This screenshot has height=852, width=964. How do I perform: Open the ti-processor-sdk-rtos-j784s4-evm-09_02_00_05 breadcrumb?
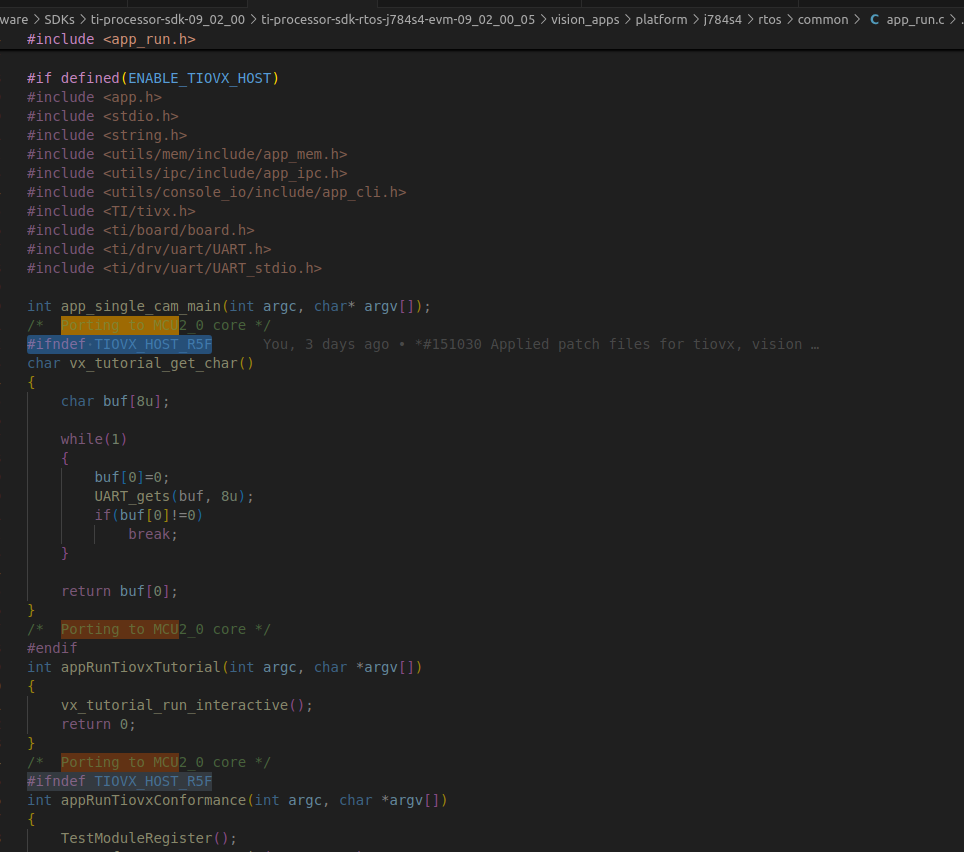click(398, 20)
